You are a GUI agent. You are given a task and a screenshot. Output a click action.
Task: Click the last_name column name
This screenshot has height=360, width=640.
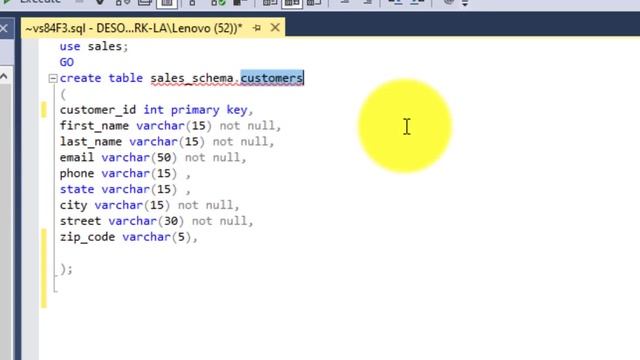tap(91, 142)
